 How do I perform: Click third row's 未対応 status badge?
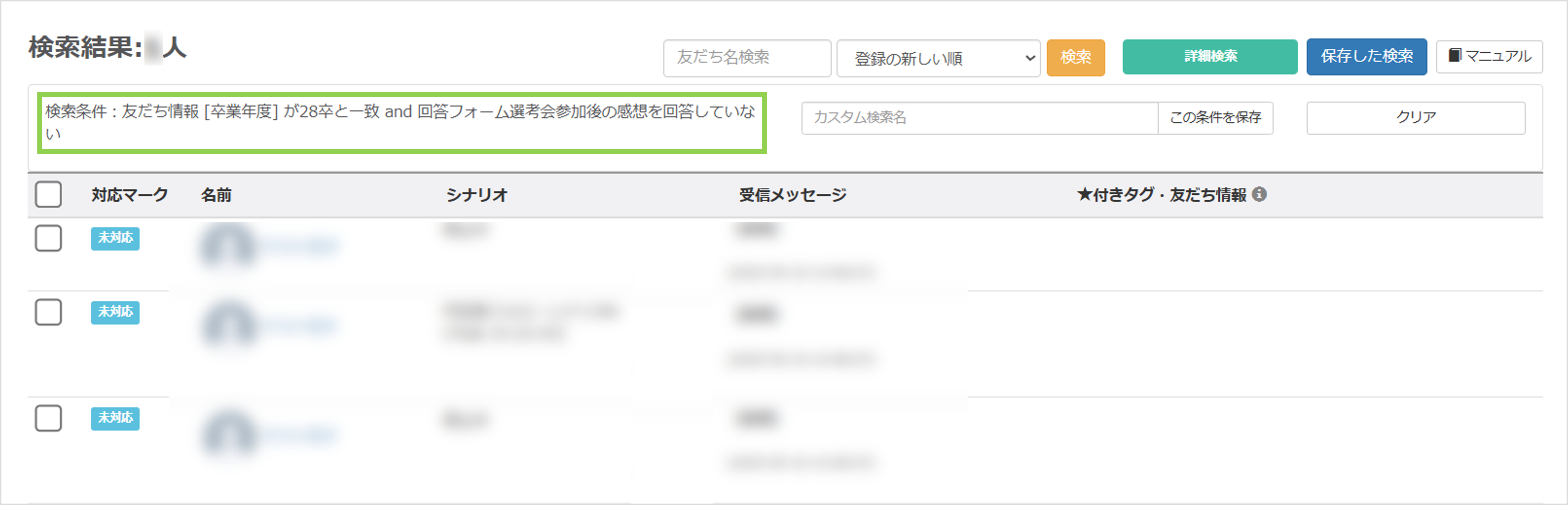[x=115, y=419]
